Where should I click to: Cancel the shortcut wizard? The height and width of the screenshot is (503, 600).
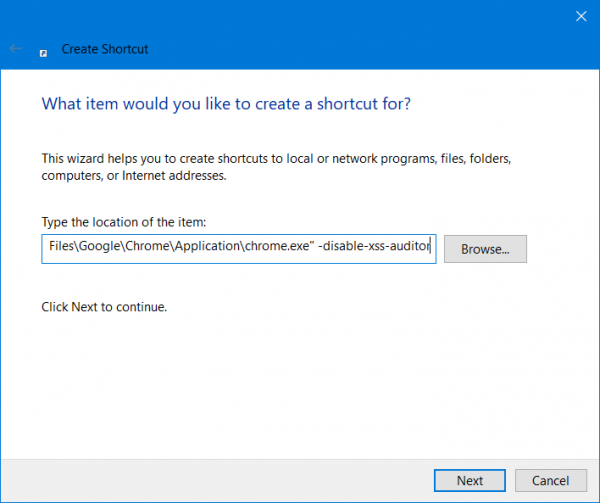550,480
